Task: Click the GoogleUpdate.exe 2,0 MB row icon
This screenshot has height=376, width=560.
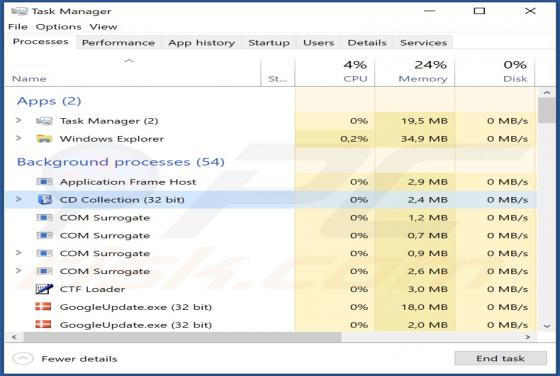Action: point(43,324)
